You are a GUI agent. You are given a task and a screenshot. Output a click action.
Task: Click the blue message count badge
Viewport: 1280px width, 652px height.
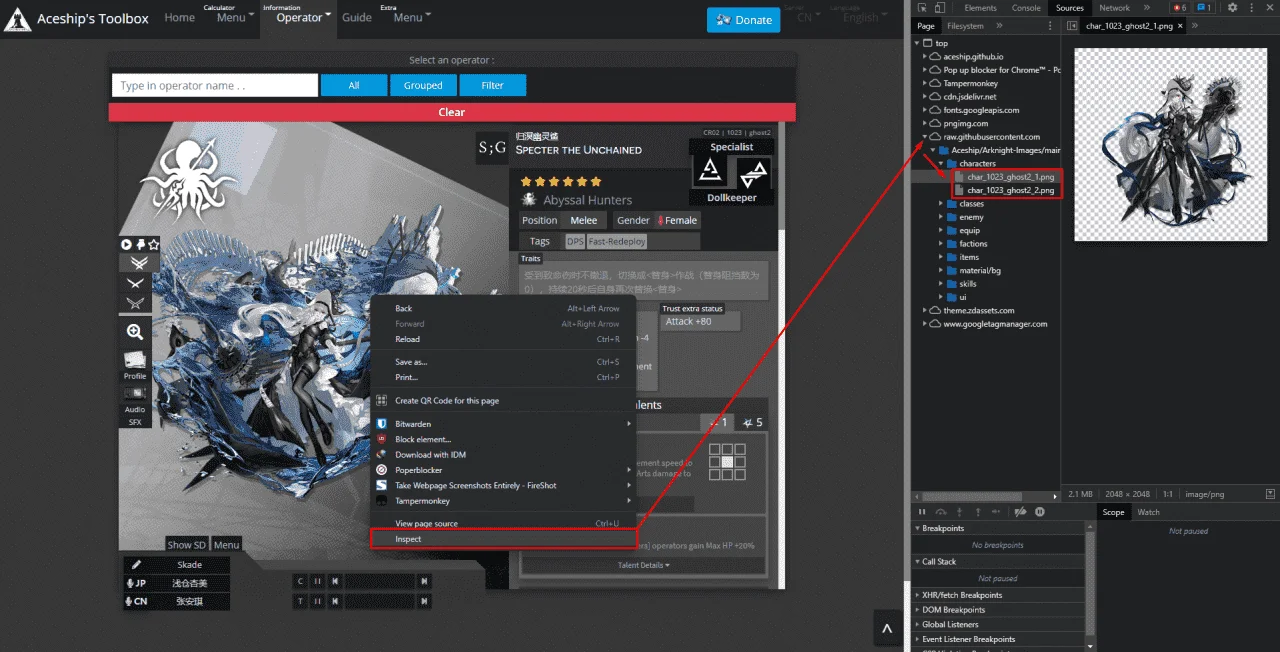coord(1204,8)
